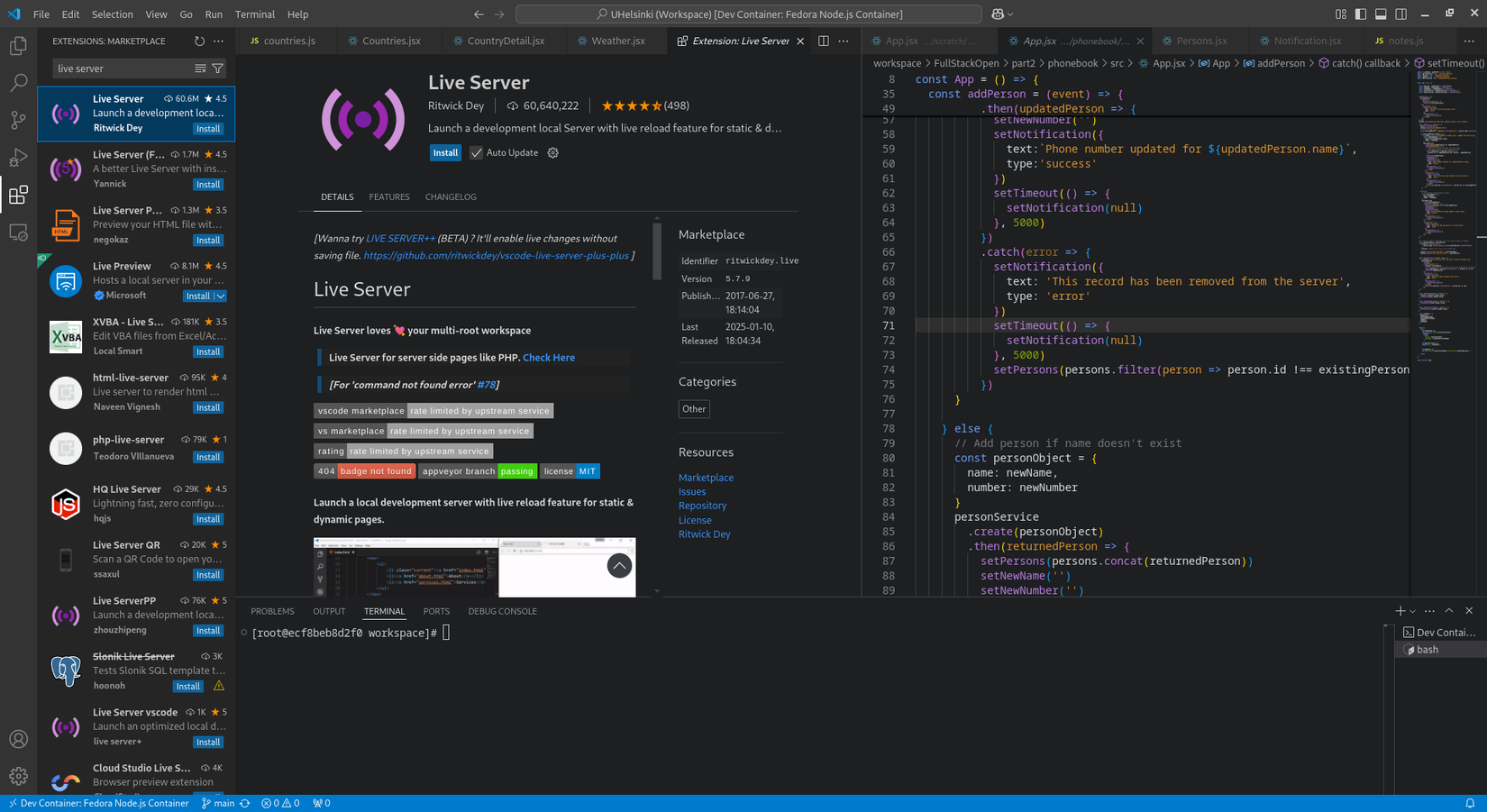The image size is (1487, 812).
Task: Uncheck the Auto Update checkbox
Action: tap(476, 152)
